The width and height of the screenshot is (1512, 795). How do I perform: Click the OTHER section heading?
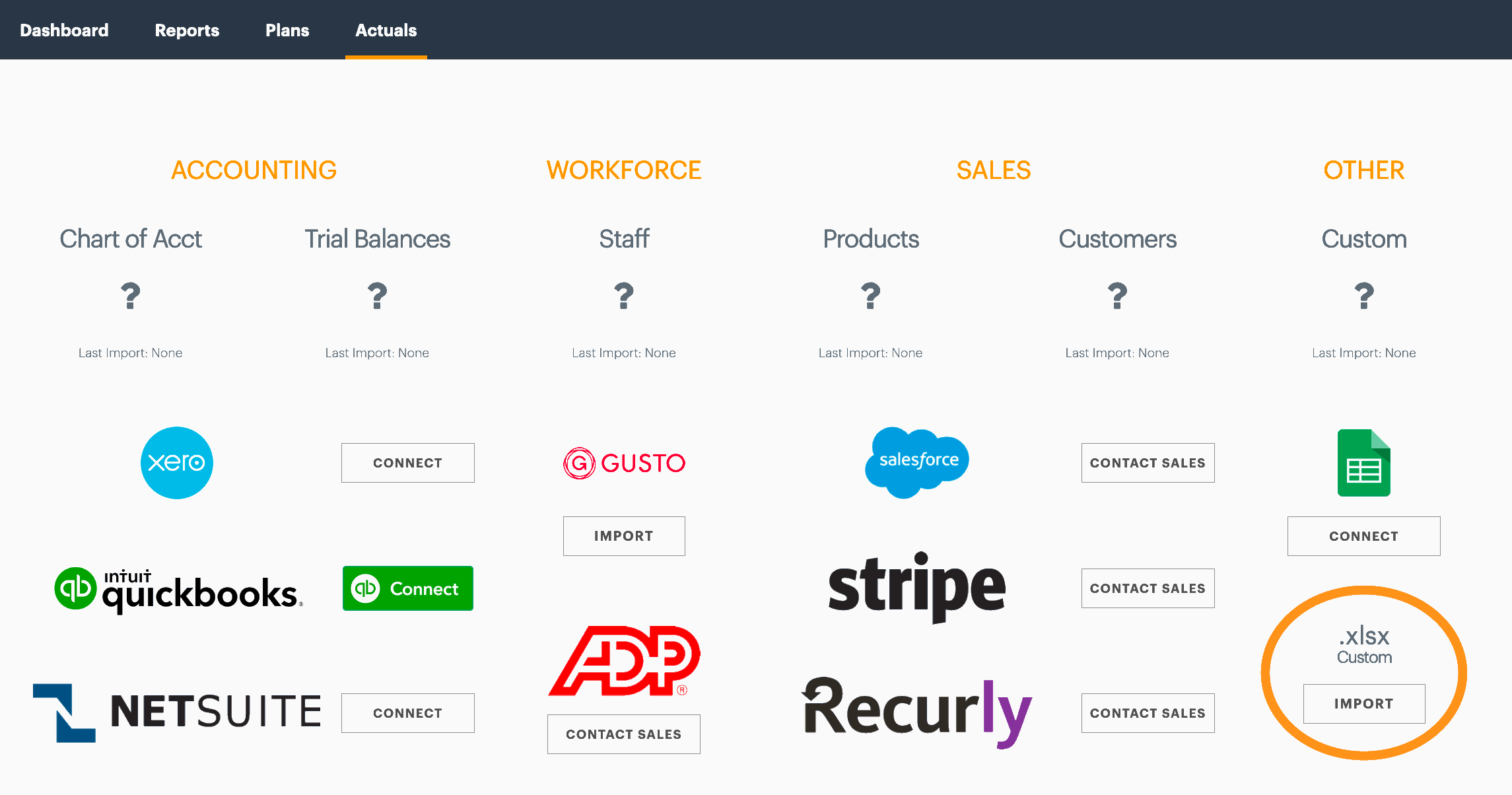(1364, 170)
